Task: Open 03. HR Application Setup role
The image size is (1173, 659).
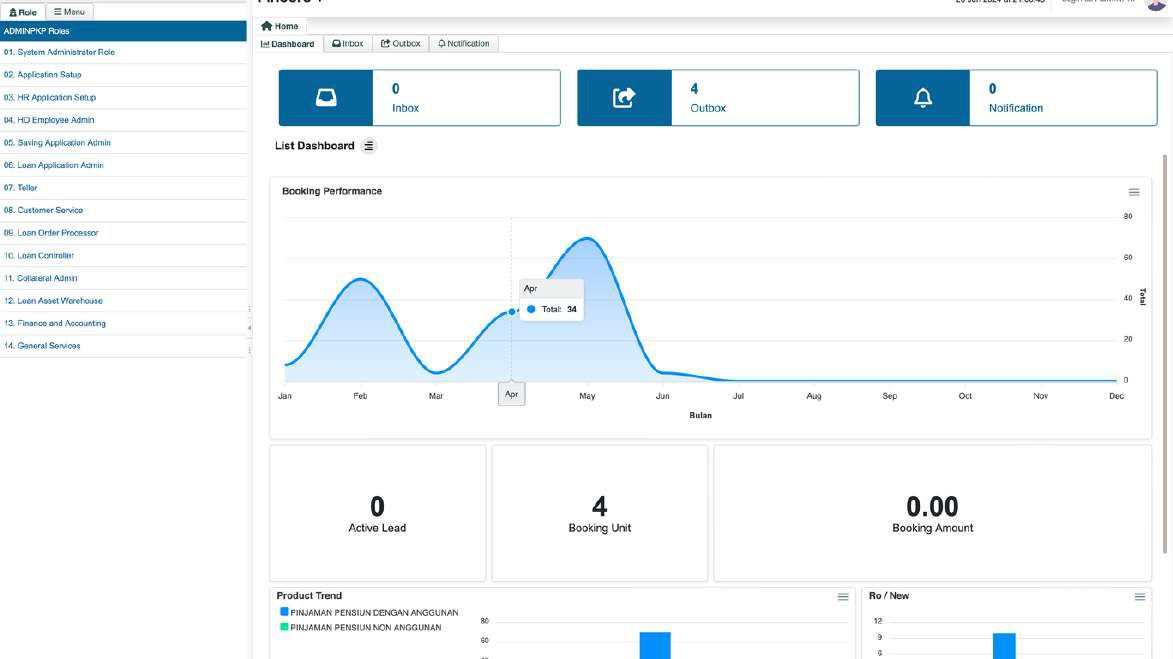Action: [x=123, y=97]
